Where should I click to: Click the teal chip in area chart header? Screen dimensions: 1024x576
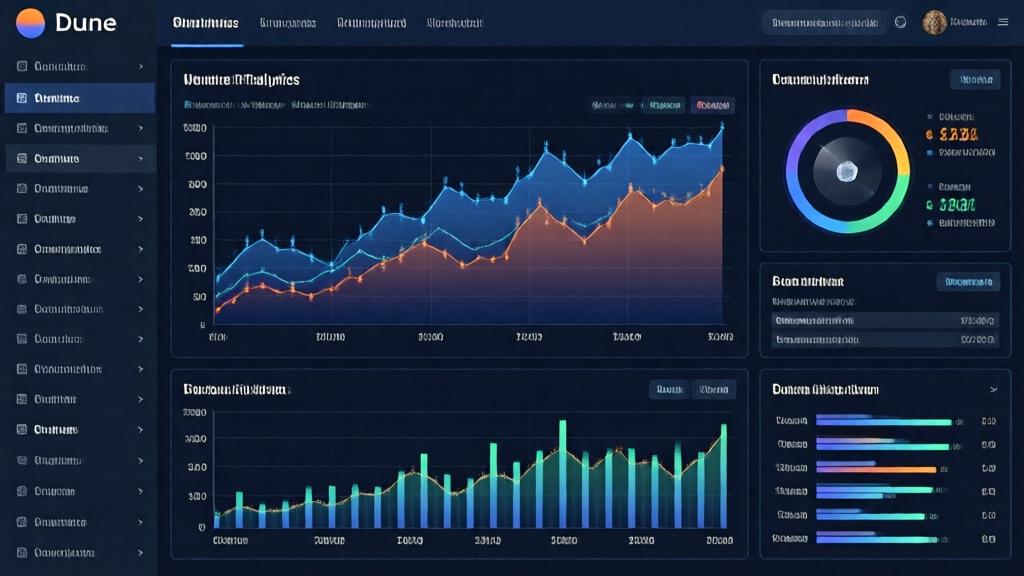pos(665,105)
